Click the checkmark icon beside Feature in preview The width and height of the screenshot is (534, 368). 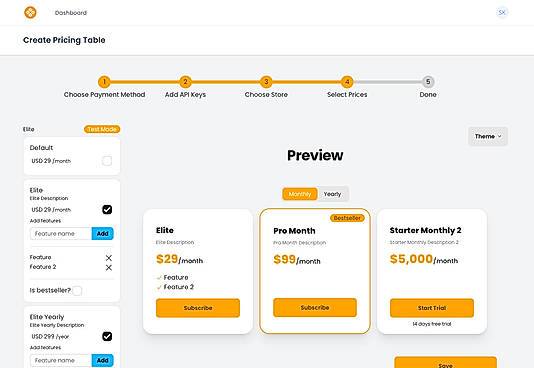click(159, 278)
